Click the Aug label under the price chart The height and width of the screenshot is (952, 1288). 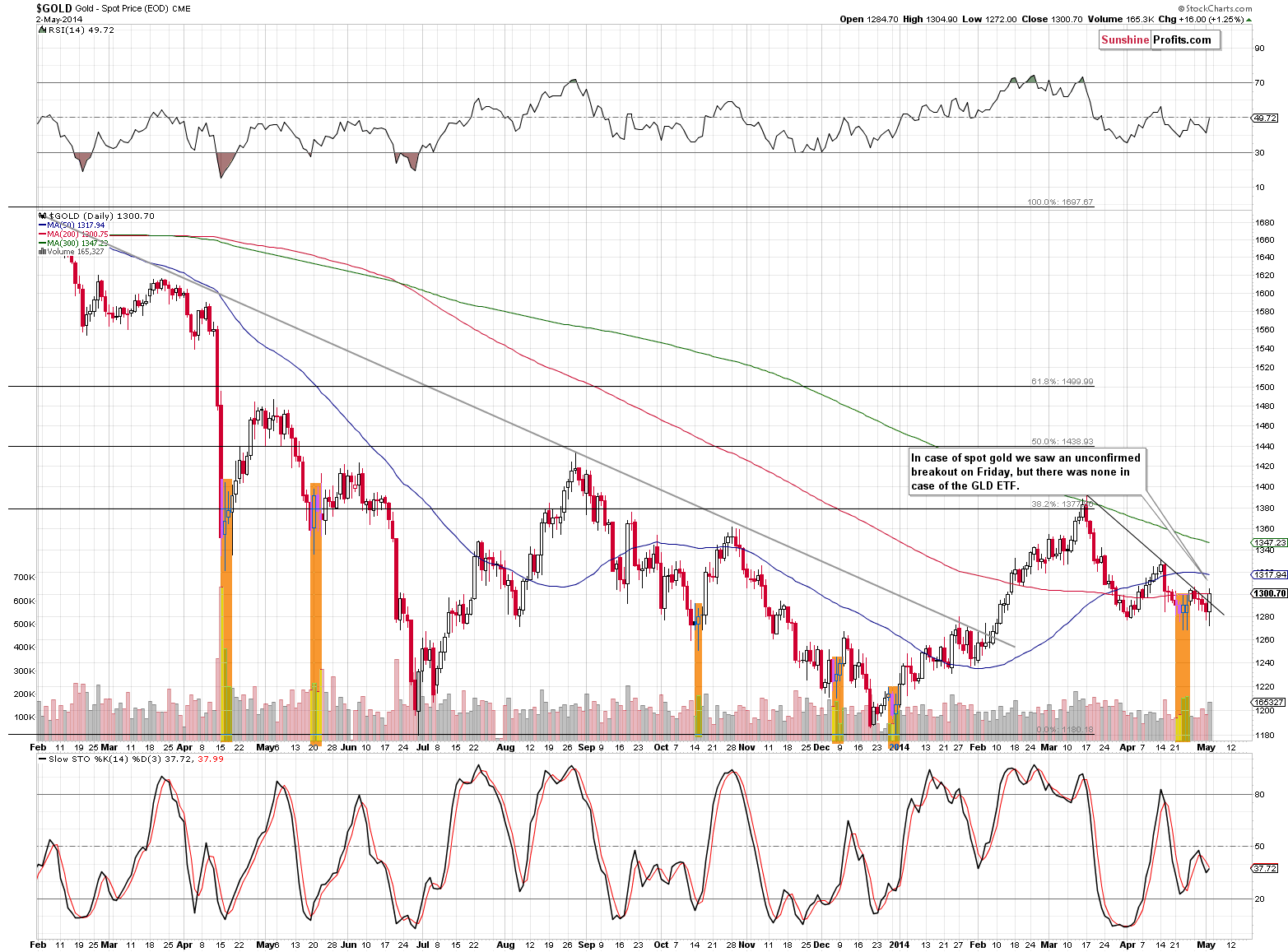tap(505, 747)
